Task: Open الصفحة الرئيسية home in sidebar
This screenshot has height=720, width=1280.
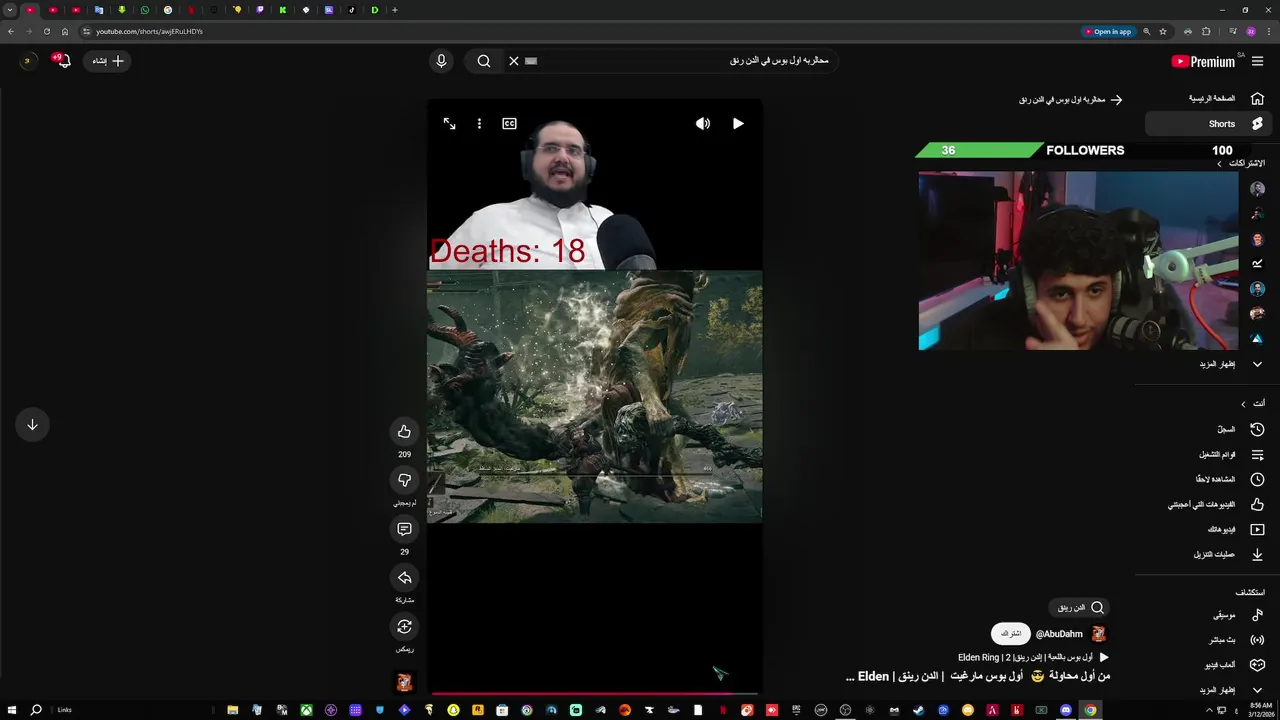Action: coord(1224,99)
